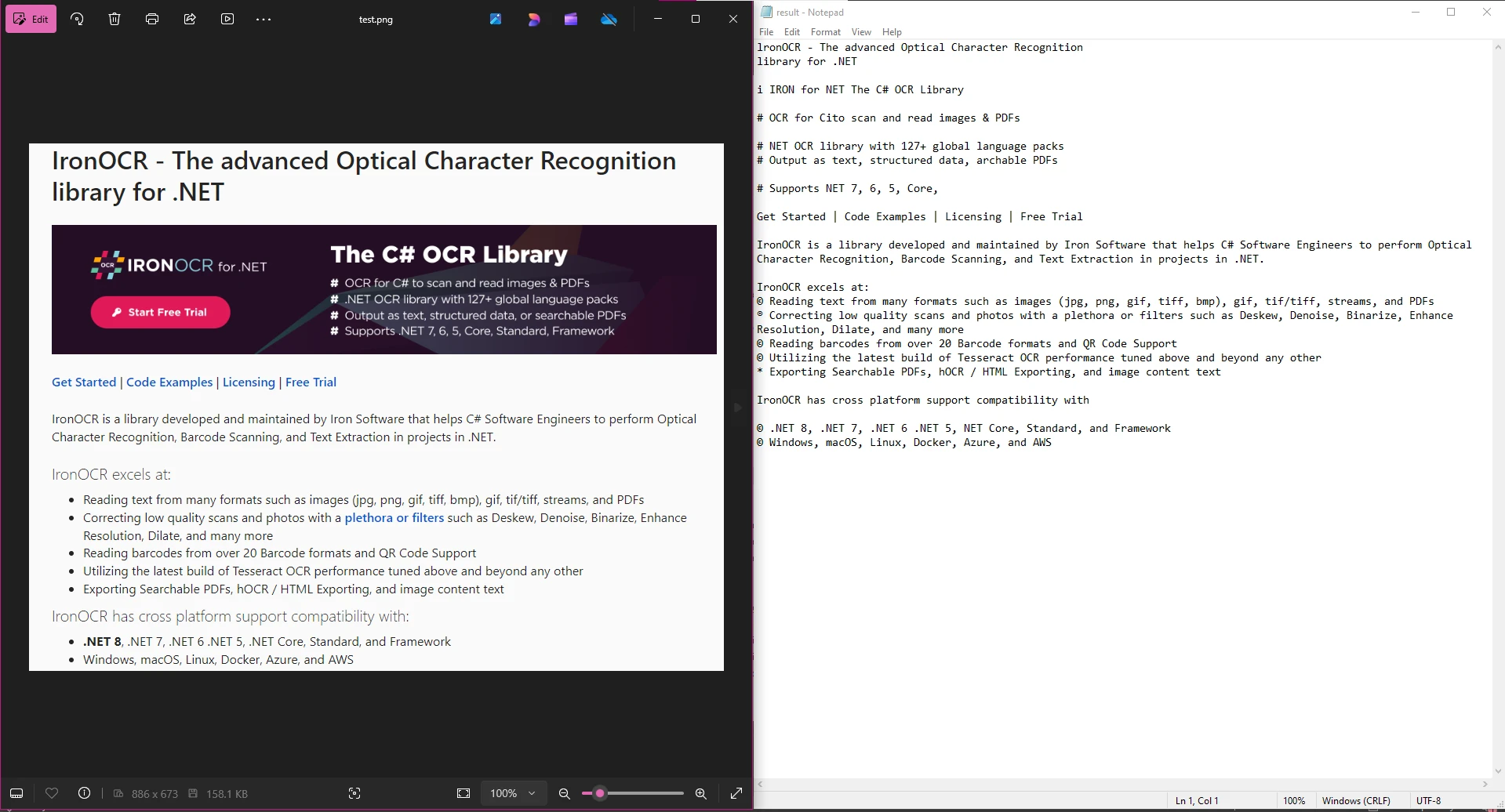Click the zoom slider handle
The image size is (1505, 812).
point(600,793)
